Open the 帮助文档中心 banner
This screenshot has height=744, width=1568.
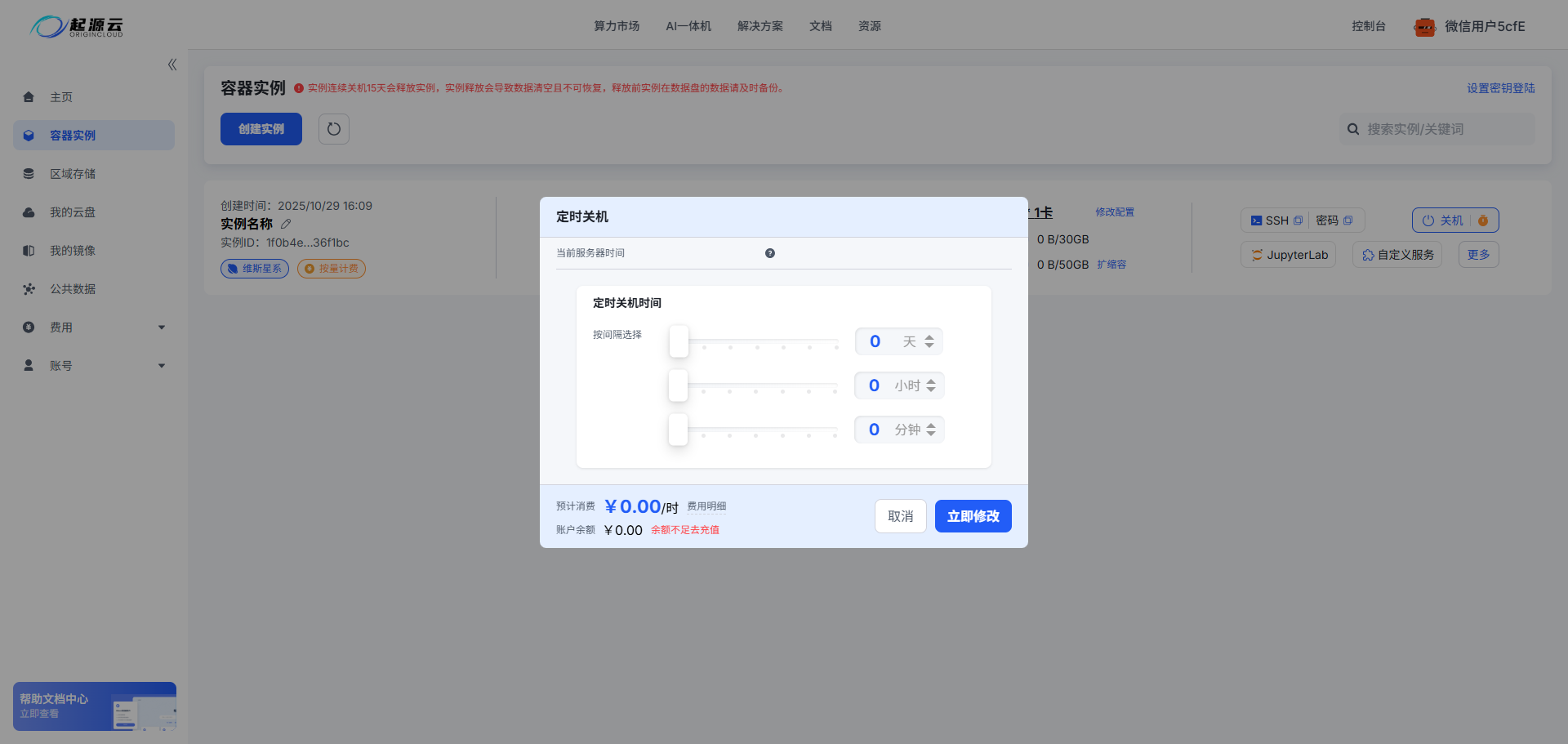point(95,706)
